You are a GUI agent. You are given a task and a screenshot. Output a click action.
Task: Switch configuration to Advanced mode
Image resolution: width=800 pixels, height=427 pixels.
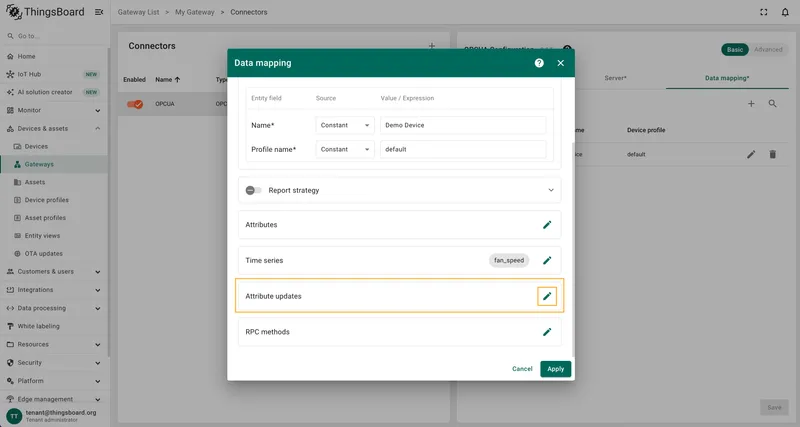768,49
